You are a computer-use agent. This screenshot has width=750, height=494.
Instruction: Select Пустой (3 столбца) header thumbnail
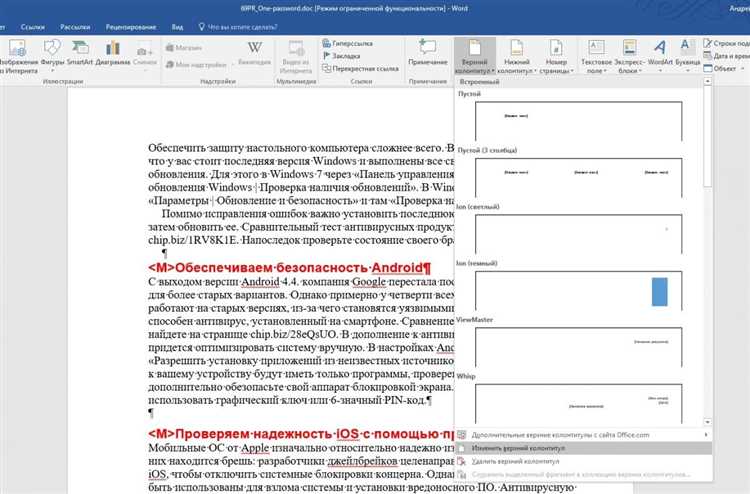tap(578, 177)
